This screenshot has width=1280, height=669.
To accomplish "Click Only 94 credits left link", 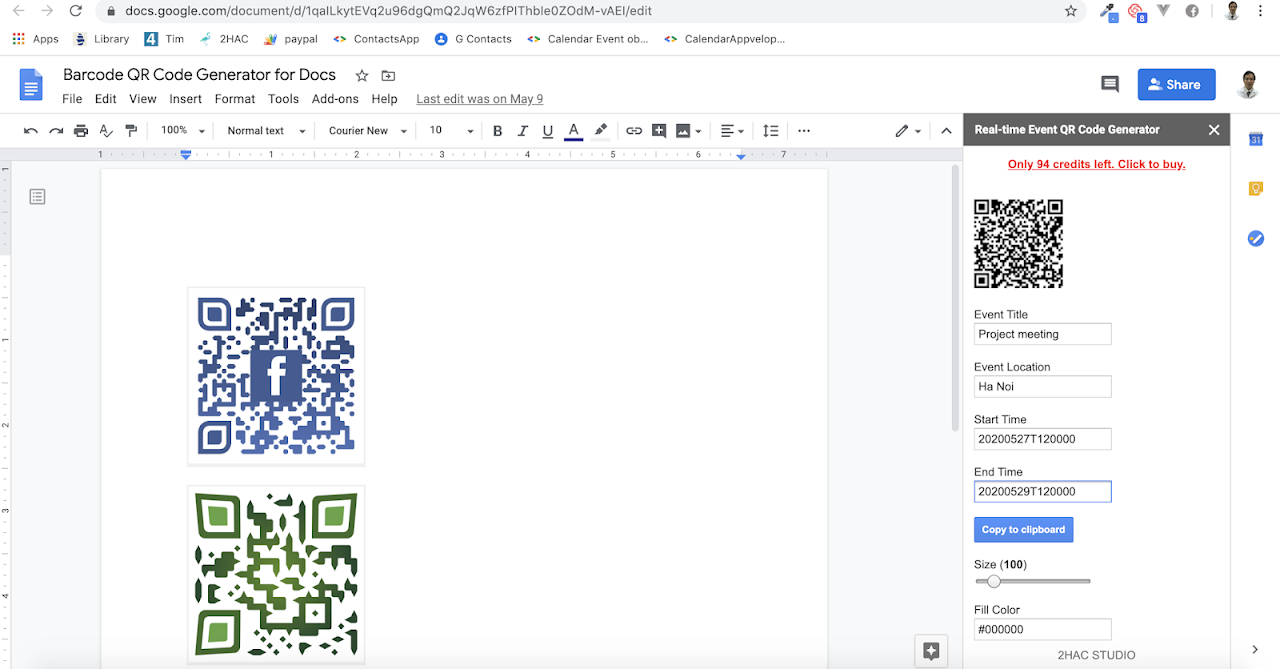I will point(1096,164).
